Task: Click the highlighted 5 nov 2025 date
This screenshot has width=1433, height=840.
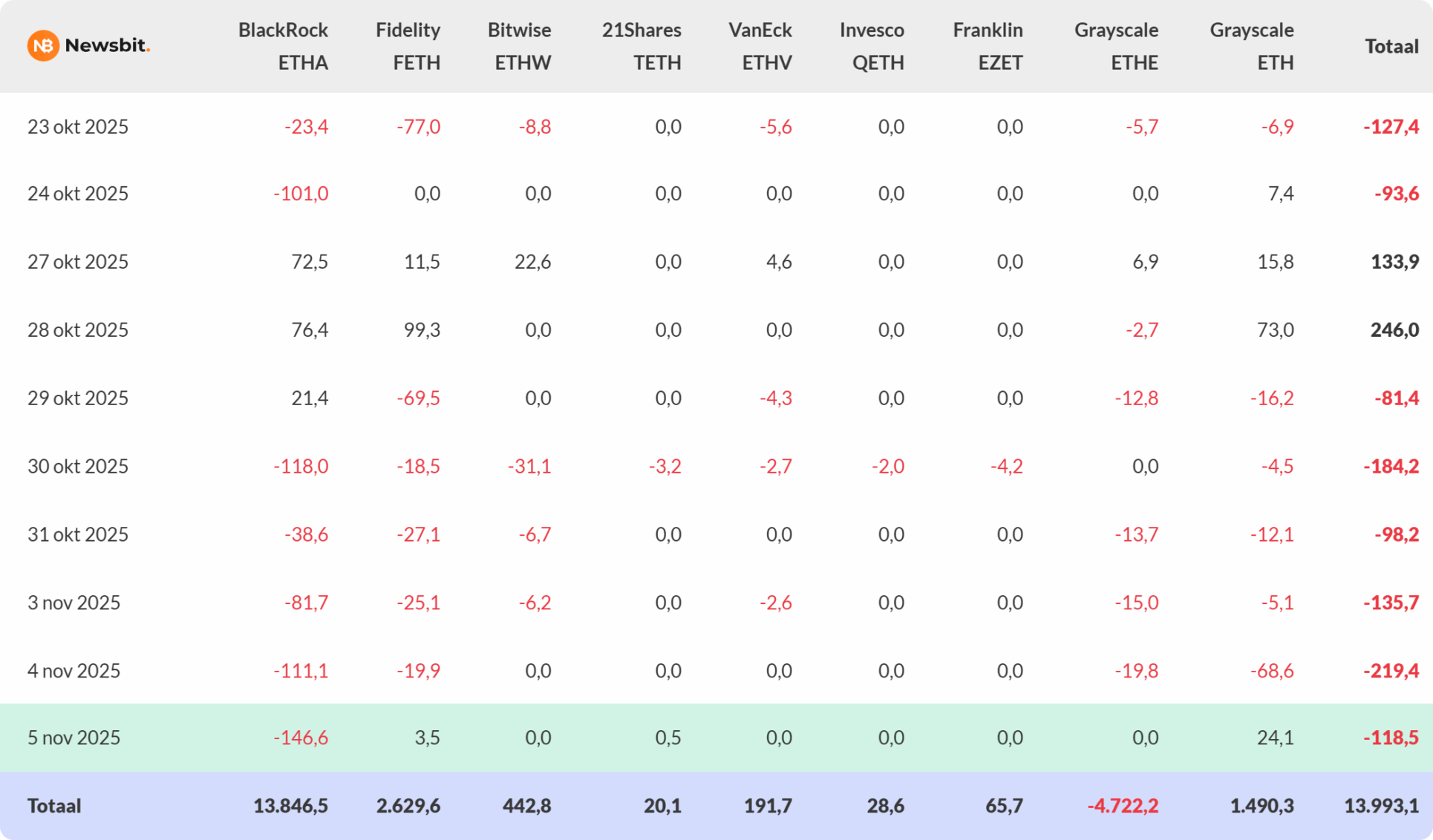Action: click(x=74, y=738)
